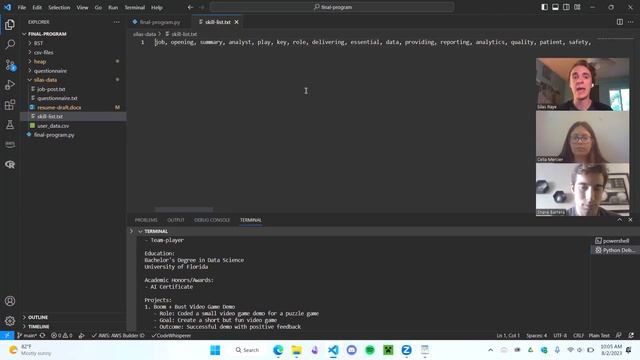Toggle panel layout icon in title bar
Viewport: 640px width, 360px height.
tap(555, 7)
